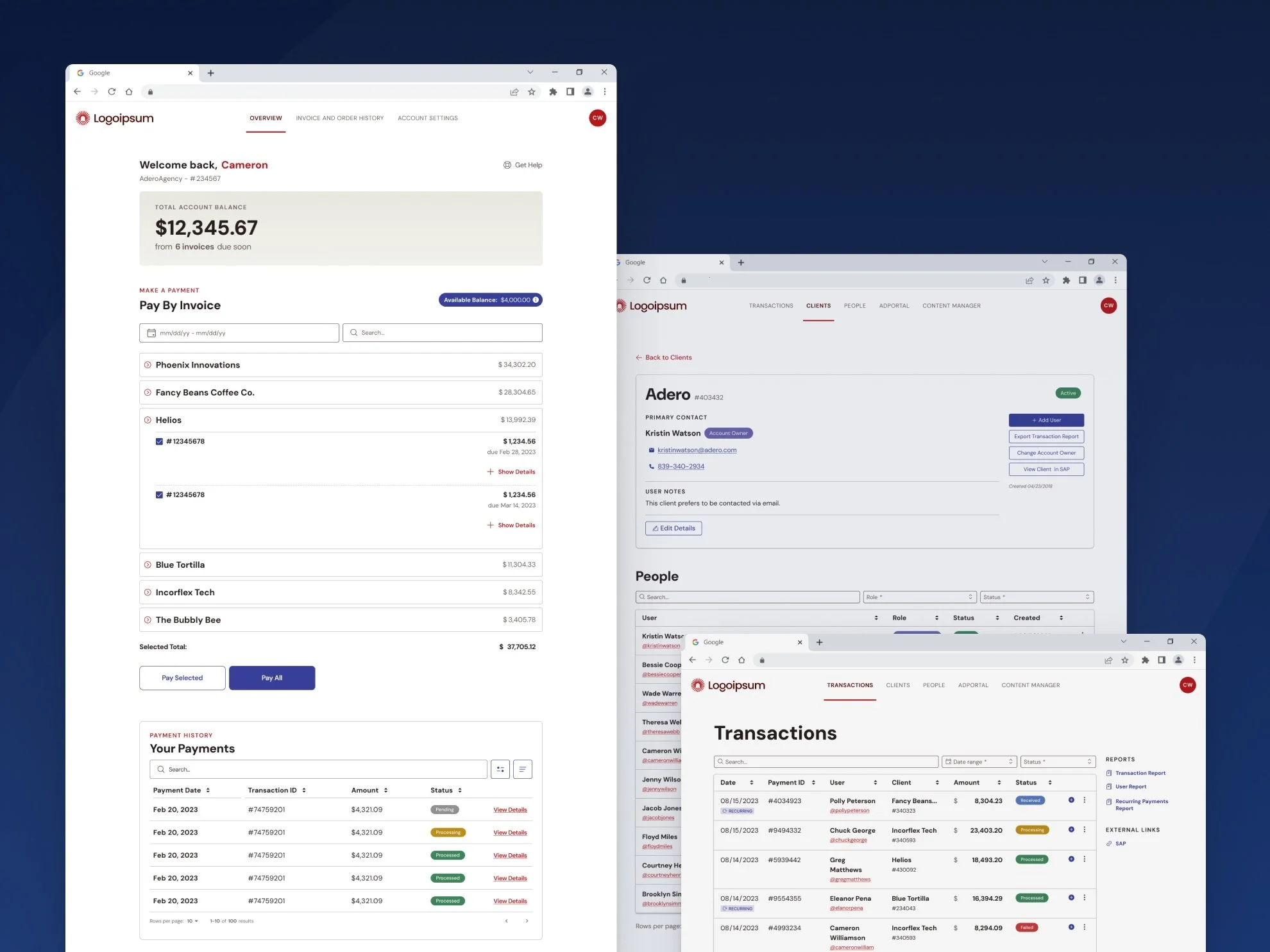Click the list view icon in Your Payments
This screenshot has width=1270, height=952.
523,769
